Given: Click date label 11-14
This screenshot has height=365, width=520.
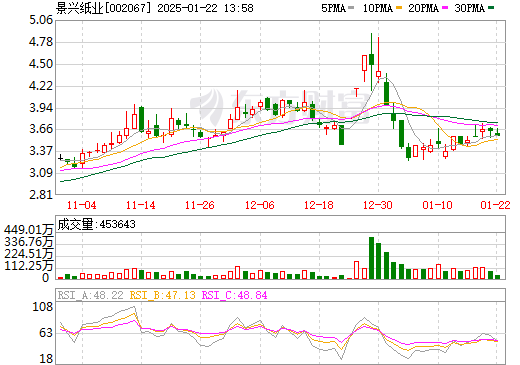Looking at the screenshot, I should (x=141, y=205).
